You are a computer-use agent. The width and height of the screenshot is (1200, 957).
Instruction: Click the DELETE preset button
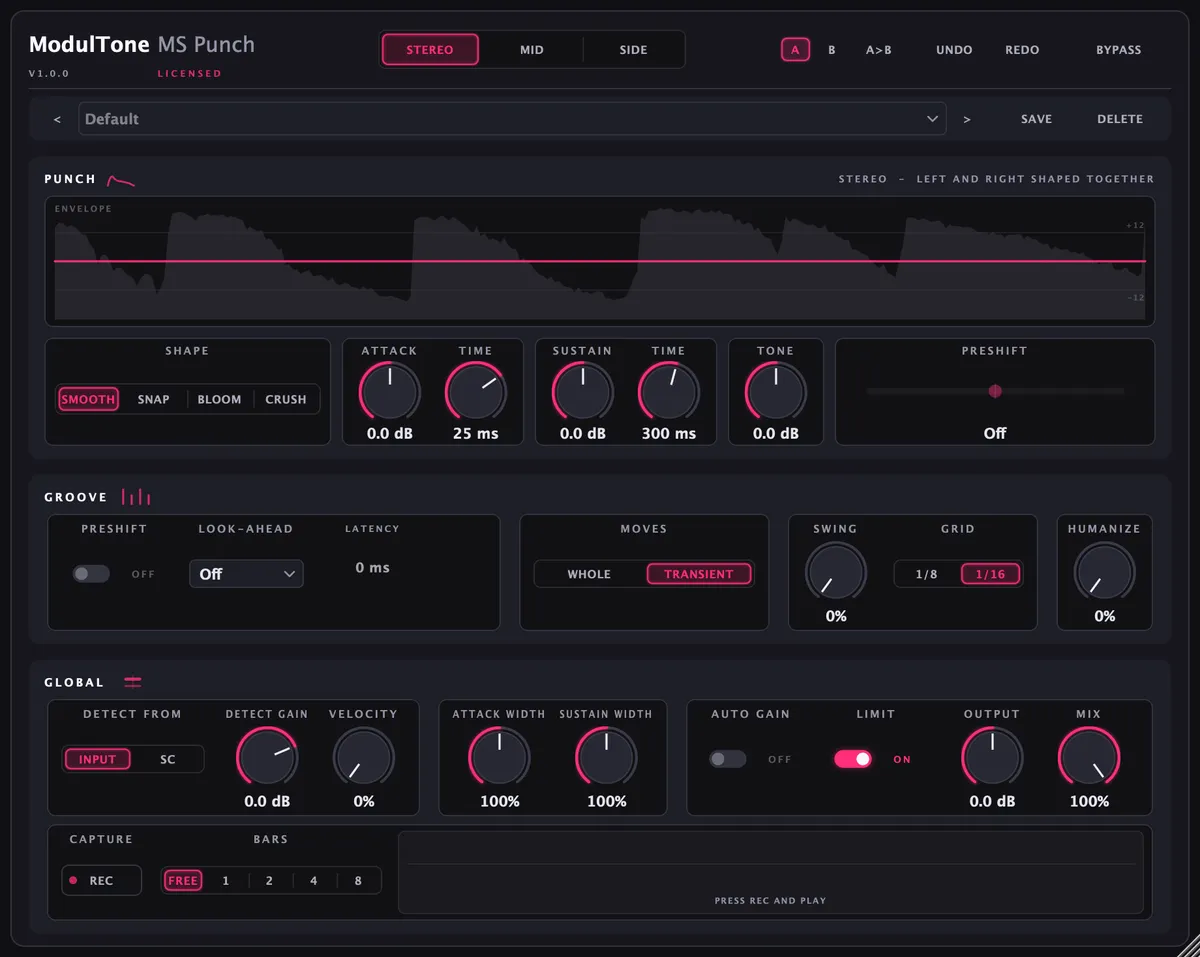tap(1120, 119)
